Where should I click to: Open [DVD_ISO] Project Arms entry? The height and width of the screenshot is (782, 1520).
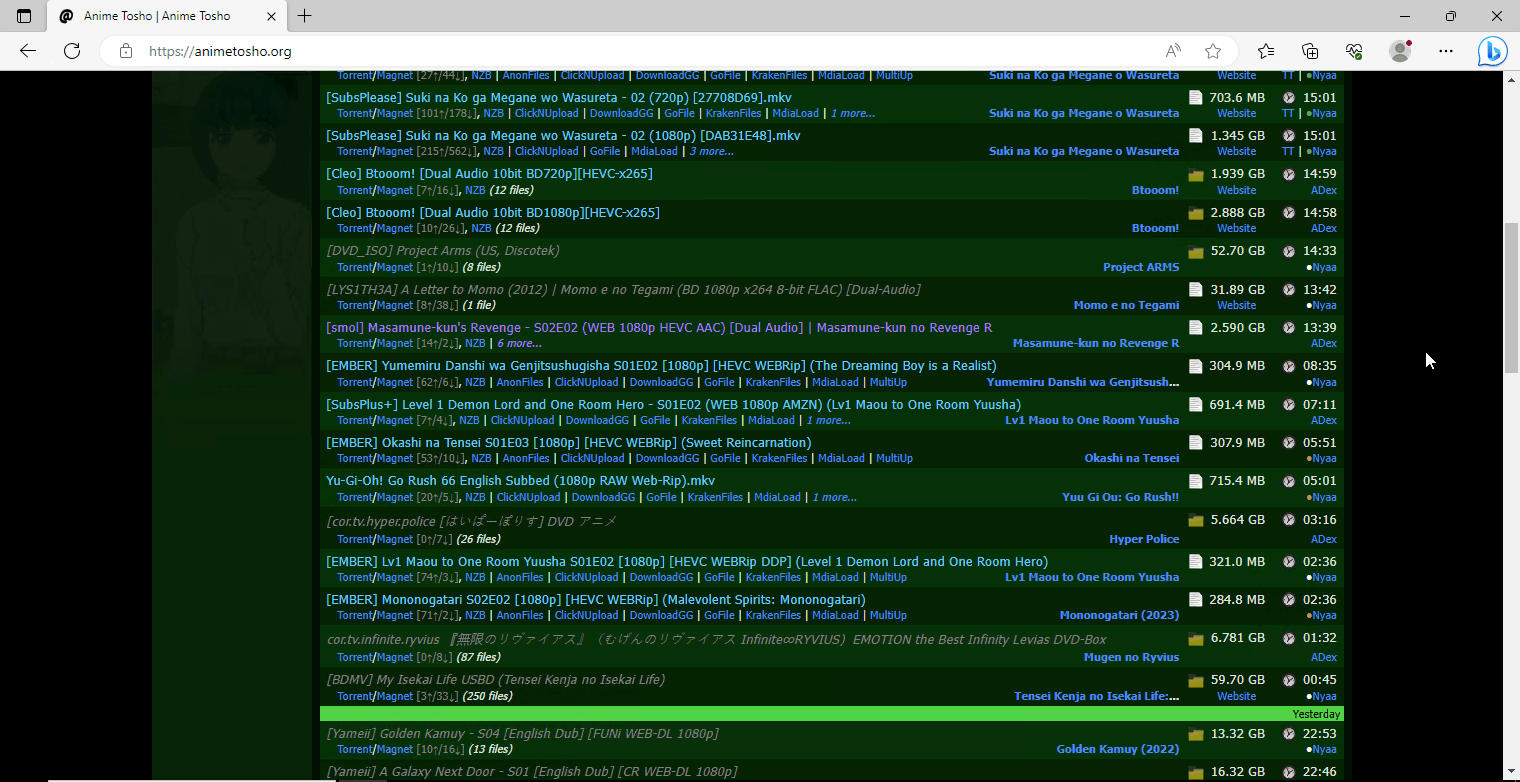pos(443,251)
